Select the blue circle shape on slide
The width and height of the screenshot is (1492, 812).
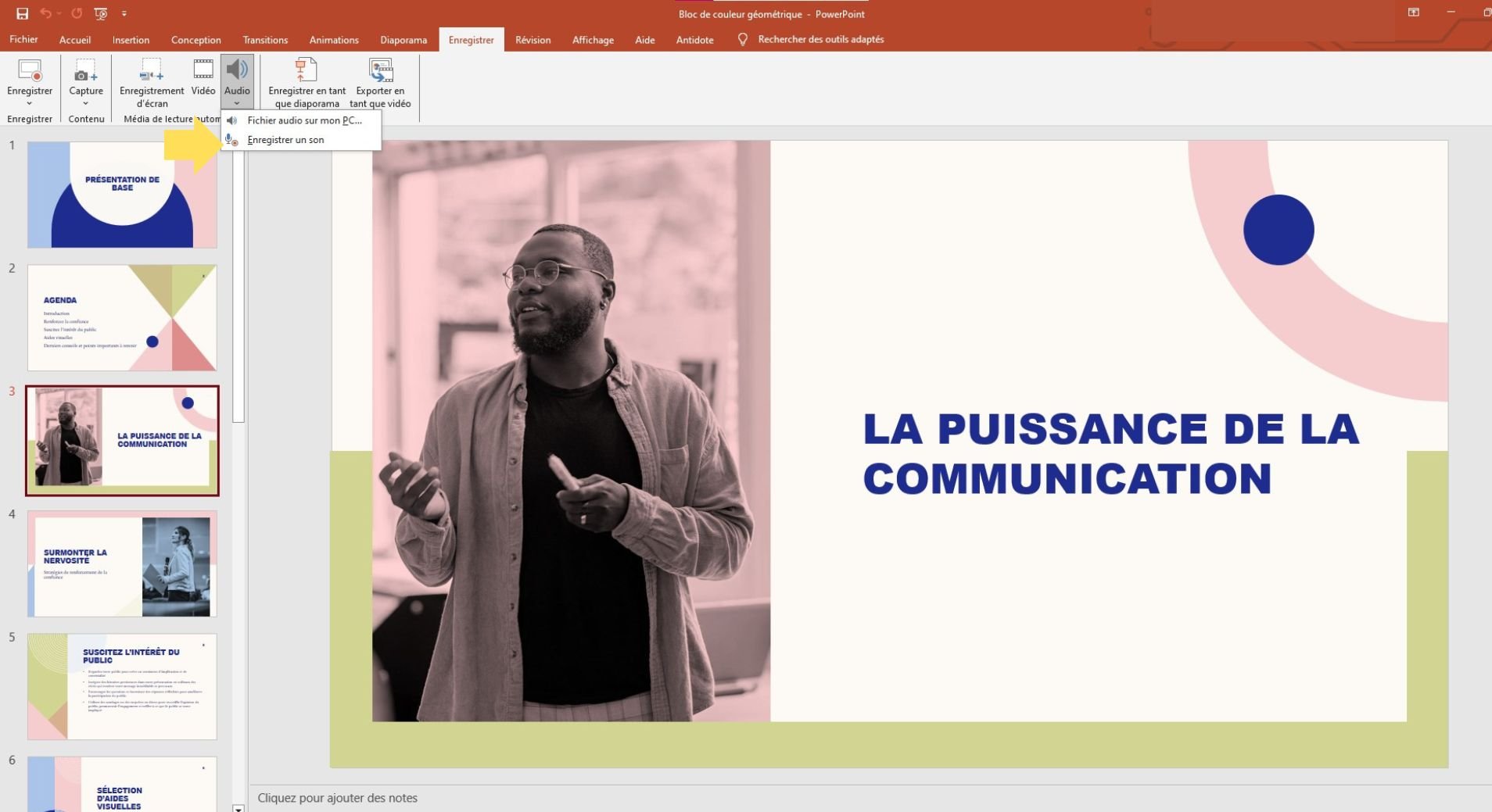click(x=1279, y=230)
